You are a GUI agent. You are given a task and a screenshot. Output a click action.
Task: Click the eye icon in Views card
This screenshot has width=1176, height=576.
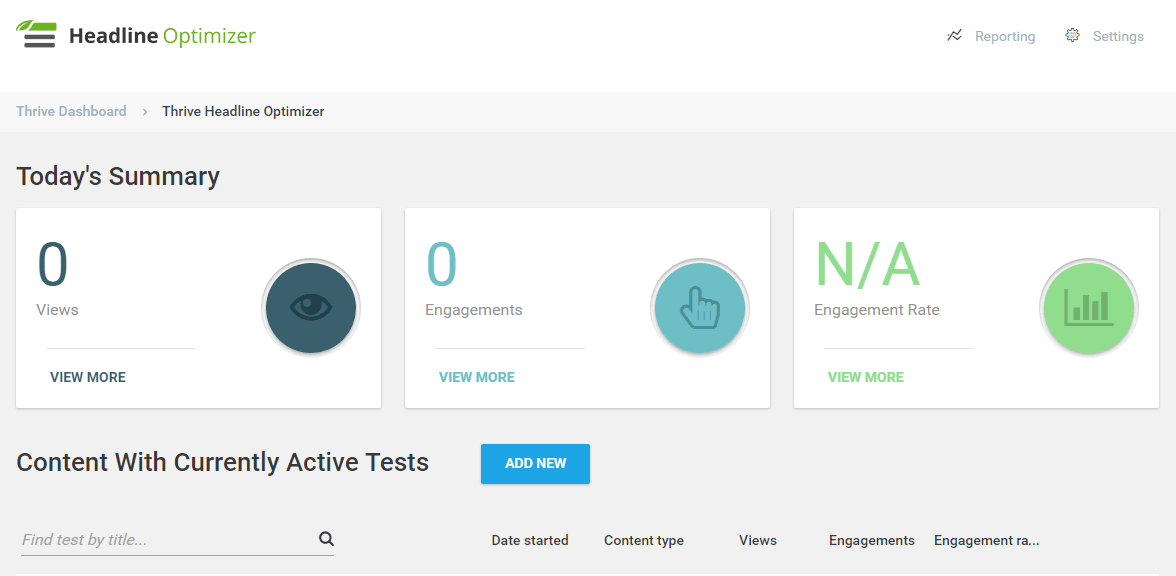click(x=311, y=307)
